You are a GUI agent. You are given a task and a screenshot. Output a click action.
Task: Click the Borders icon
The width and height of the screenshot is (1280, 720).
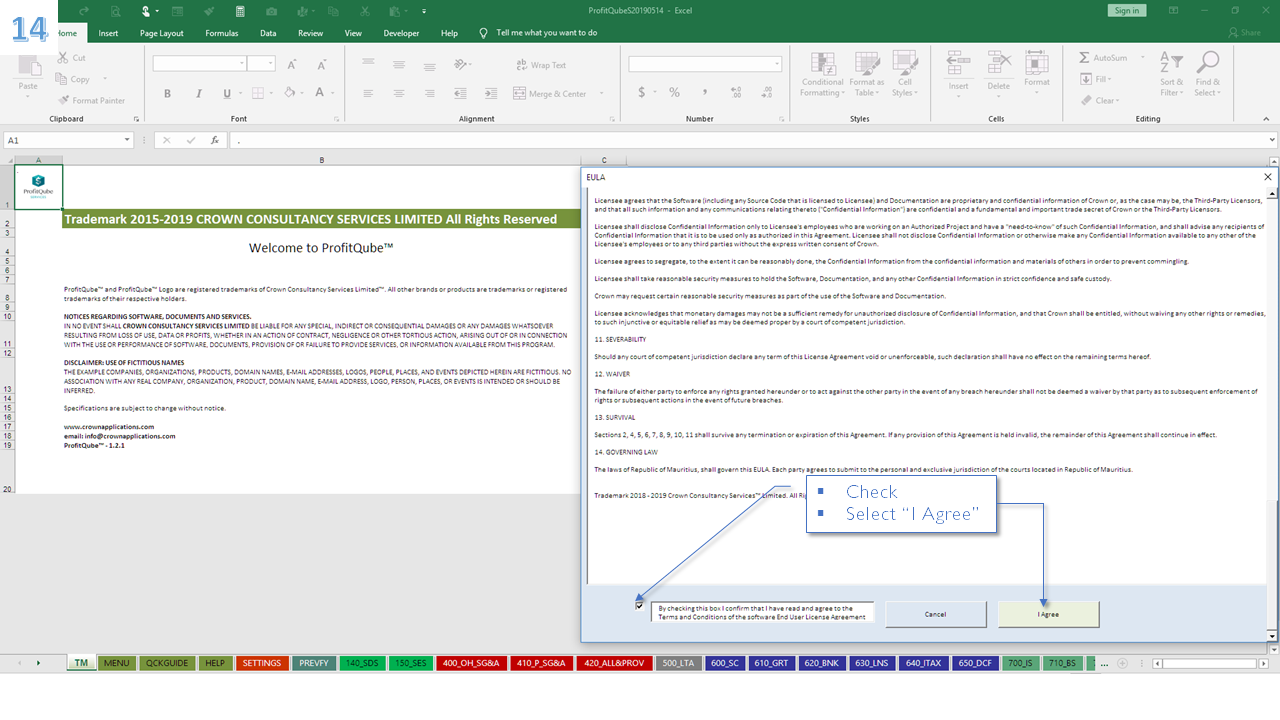click(x=257, y=93)
